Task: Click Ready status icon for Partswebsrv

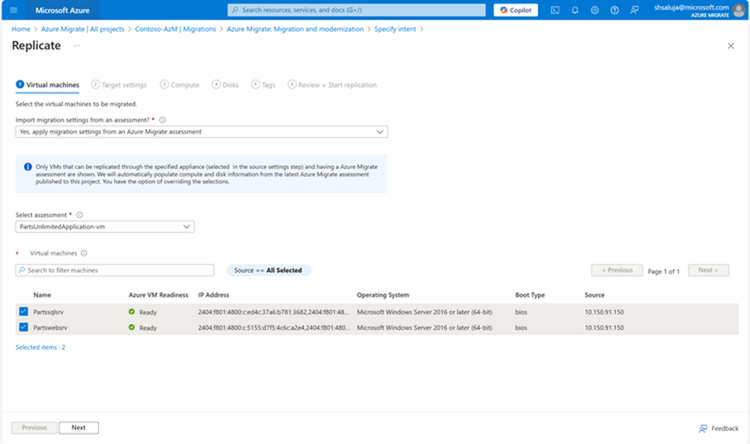Action: (132, 328)
